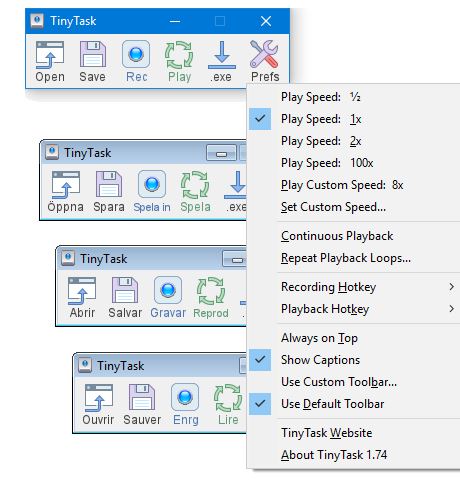460x488 pixels.
Task: Toggle Always on Top
Action: 353,338
